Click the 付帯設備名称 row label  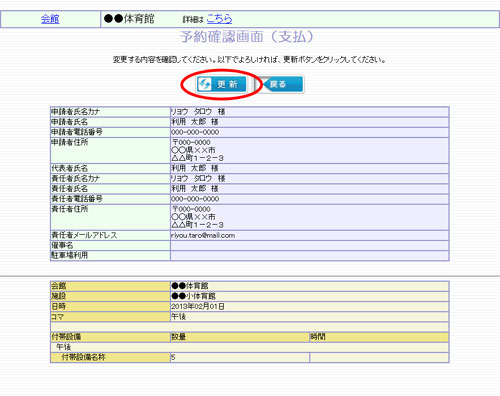pos(83,357)
